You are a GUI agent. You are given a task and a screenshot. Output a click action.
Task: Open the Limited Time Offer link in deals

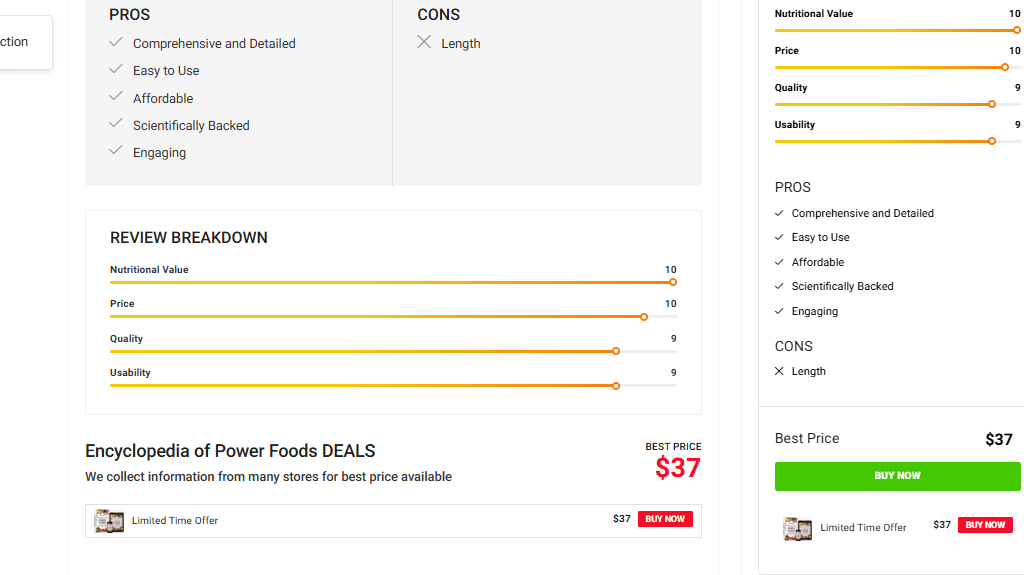pos(175,520)
